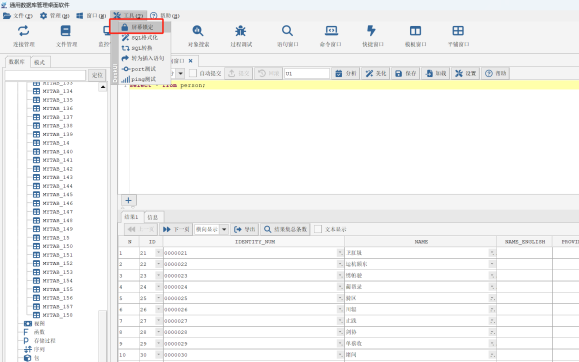The image size is (579, 362).
Task: Click 加载 load file button
Action: click(435, 74)
